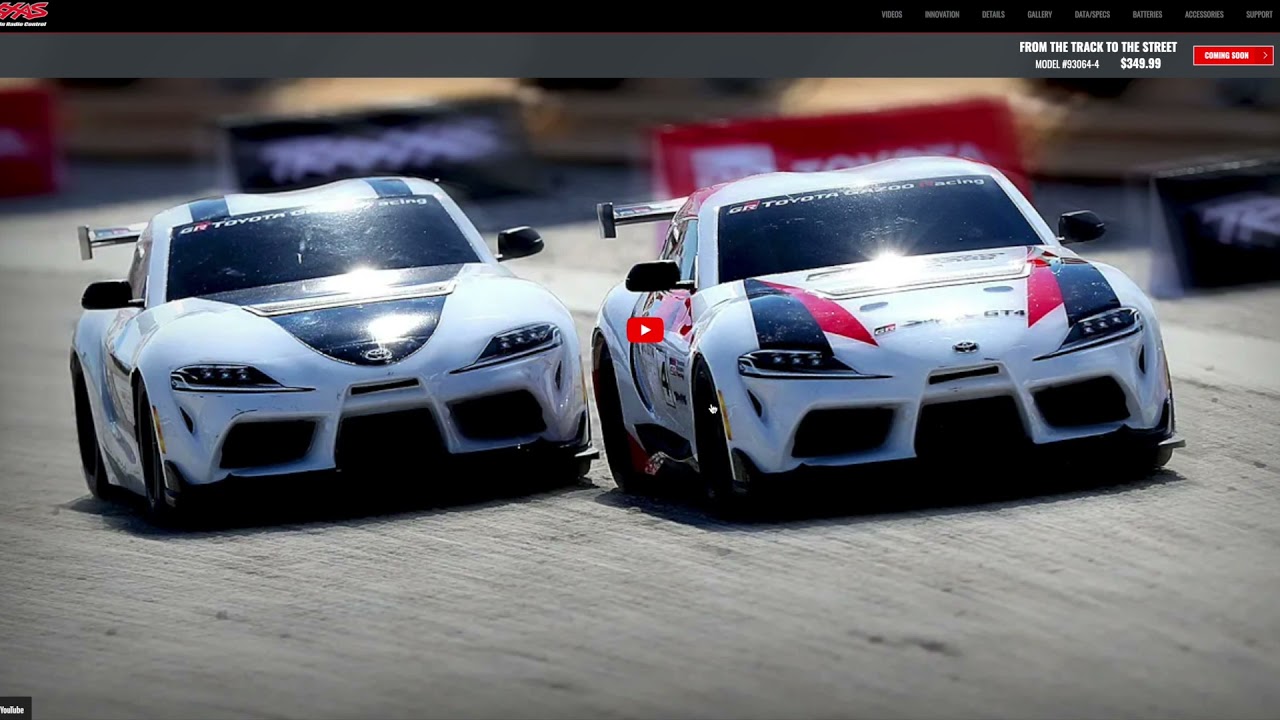Play the YouTube video of racing cars

click(x=645, y=330)
